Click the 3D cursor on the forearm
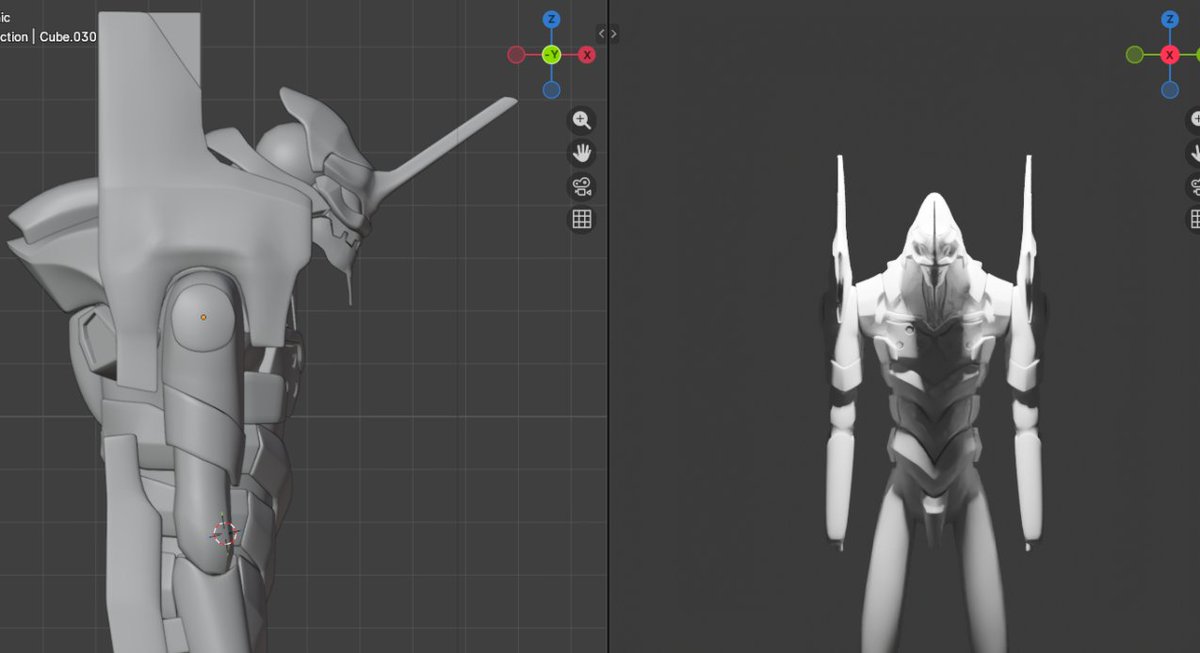1200x653 pixels. pos(225,533)
